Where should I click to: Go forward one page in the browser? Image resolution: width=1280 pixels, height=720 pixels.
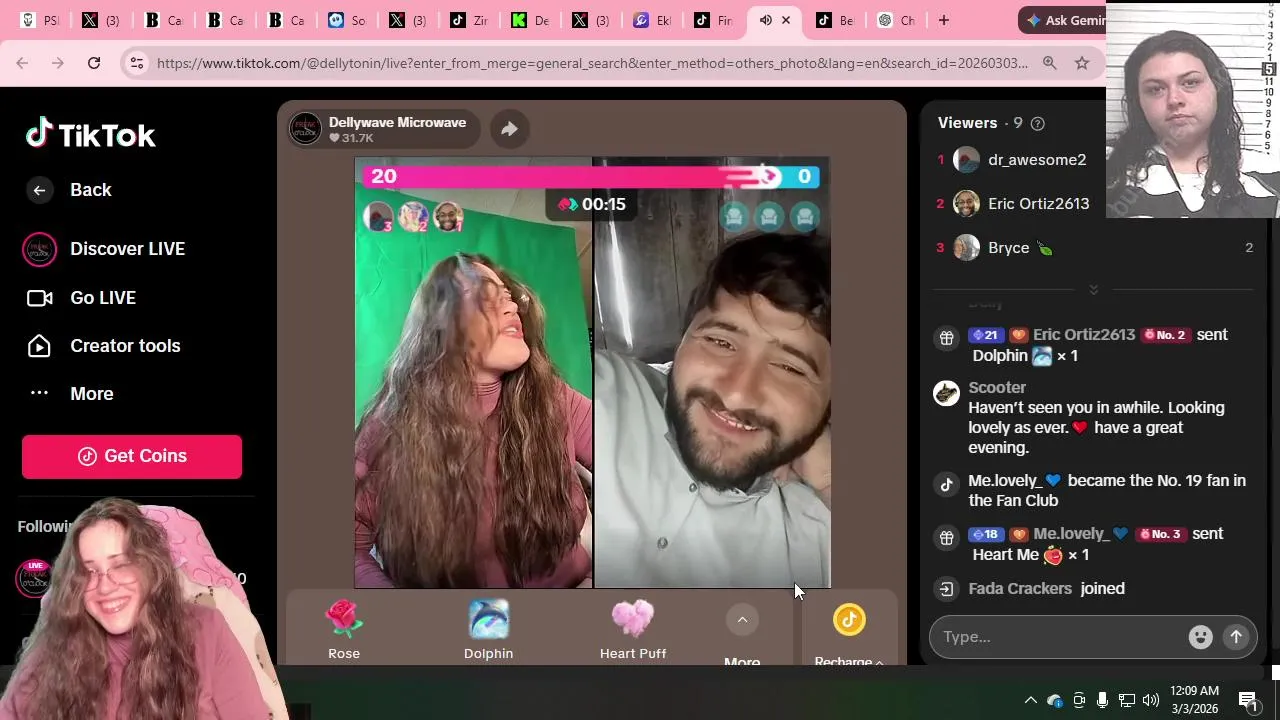point(58,63)
